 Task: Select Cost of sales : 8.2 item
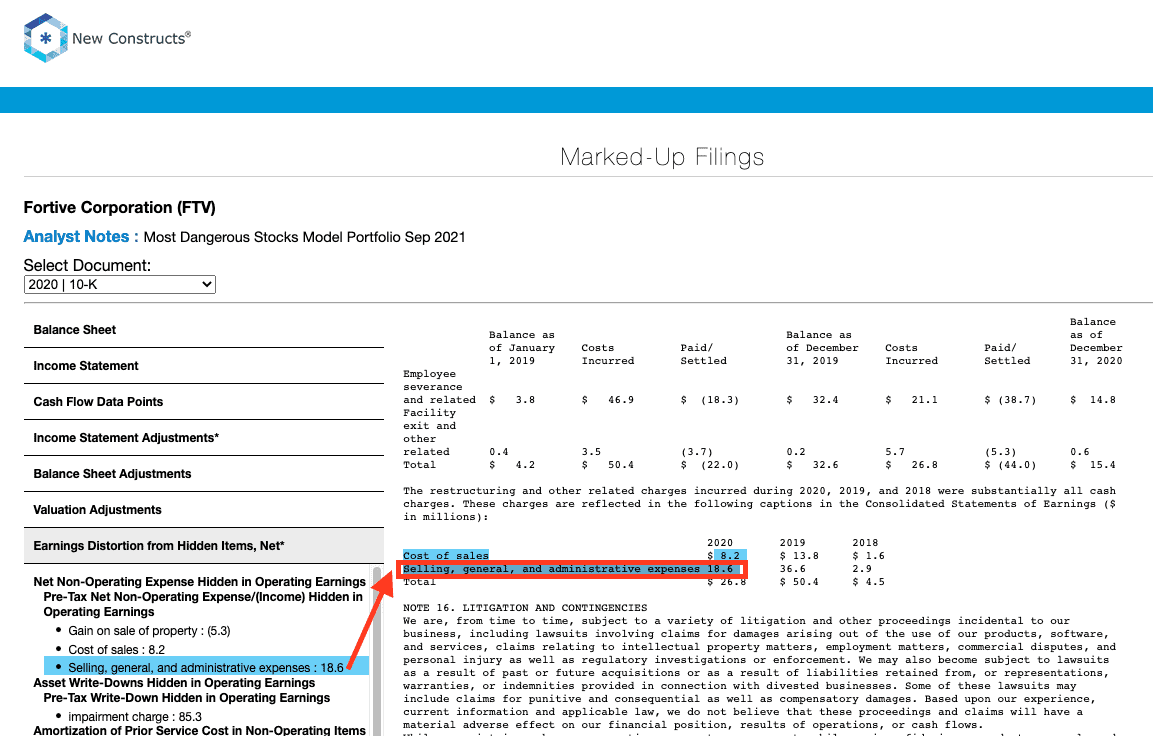(117, 650)
